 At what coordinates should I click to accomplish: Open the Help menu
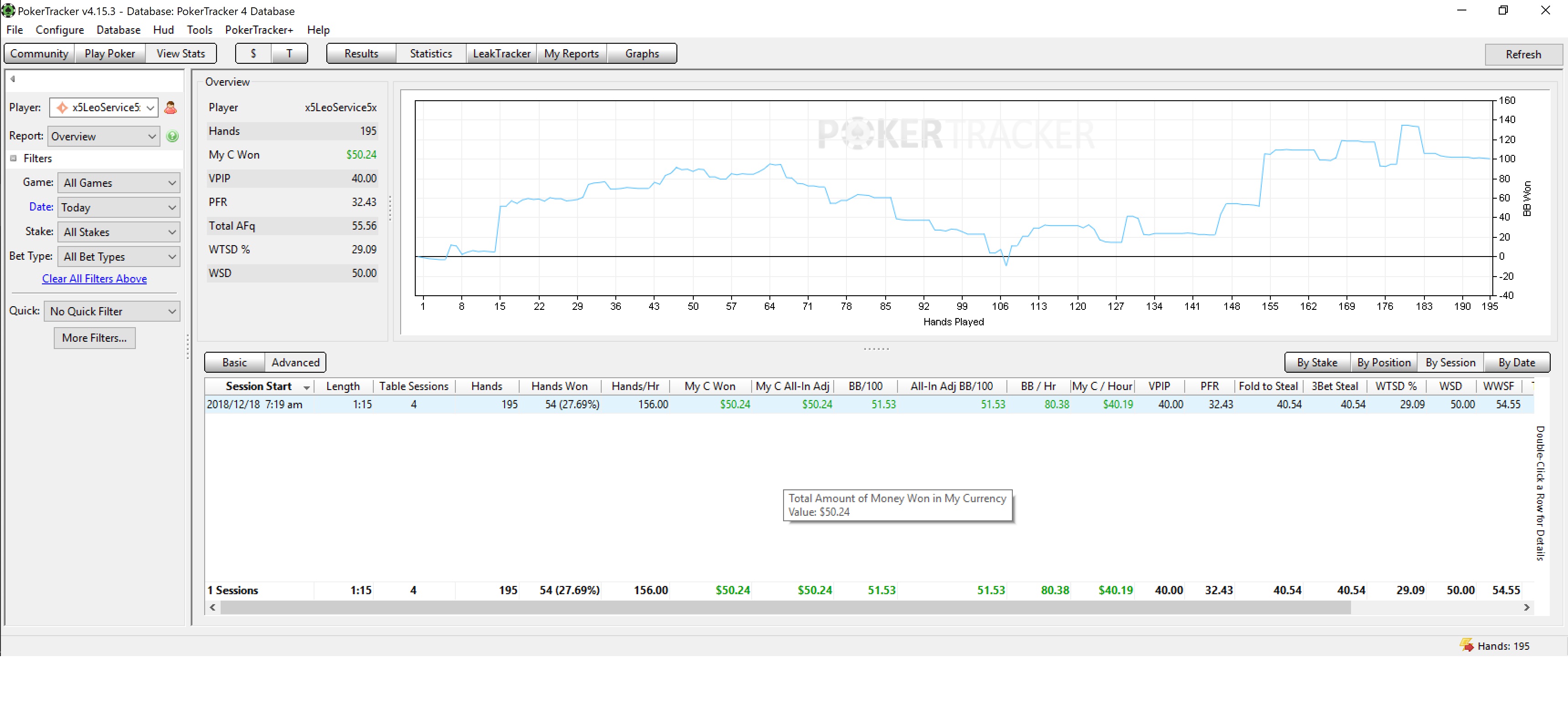(318, 30)
